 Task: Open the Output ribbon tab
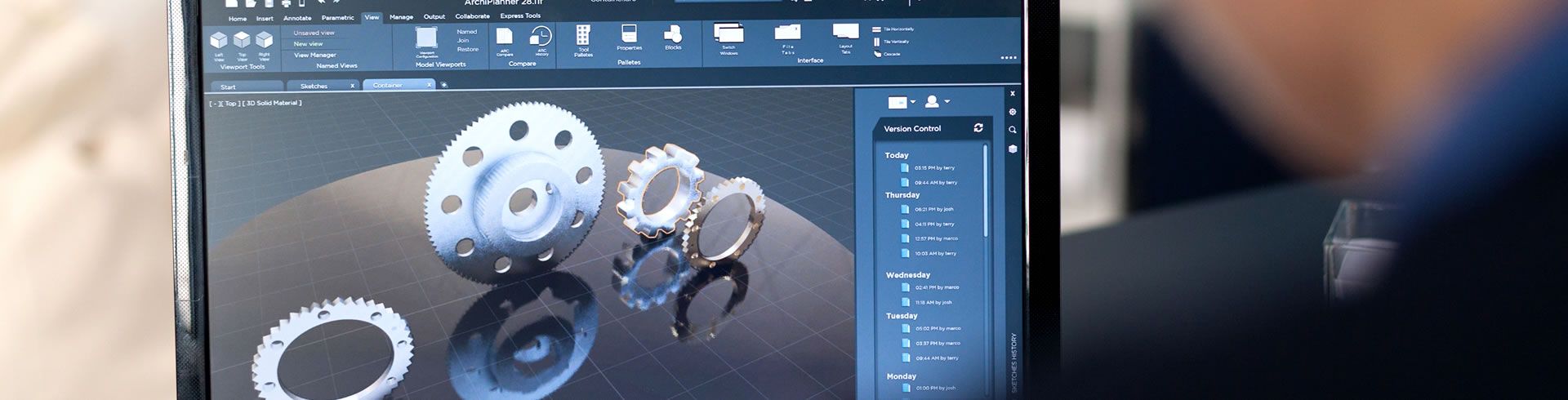click(x=434, y=17)
